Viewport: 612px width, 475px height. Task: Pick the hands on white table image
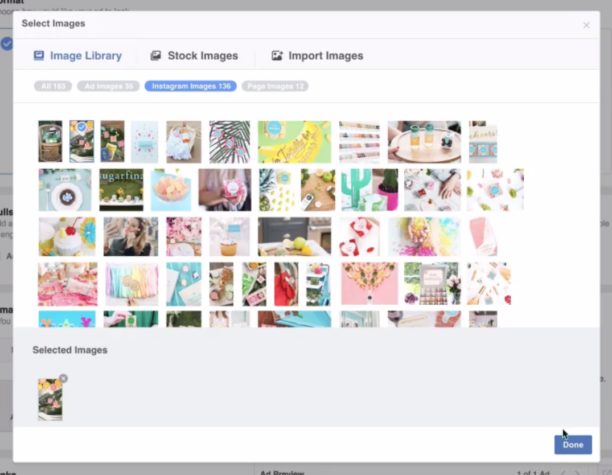tap(432, 190)
